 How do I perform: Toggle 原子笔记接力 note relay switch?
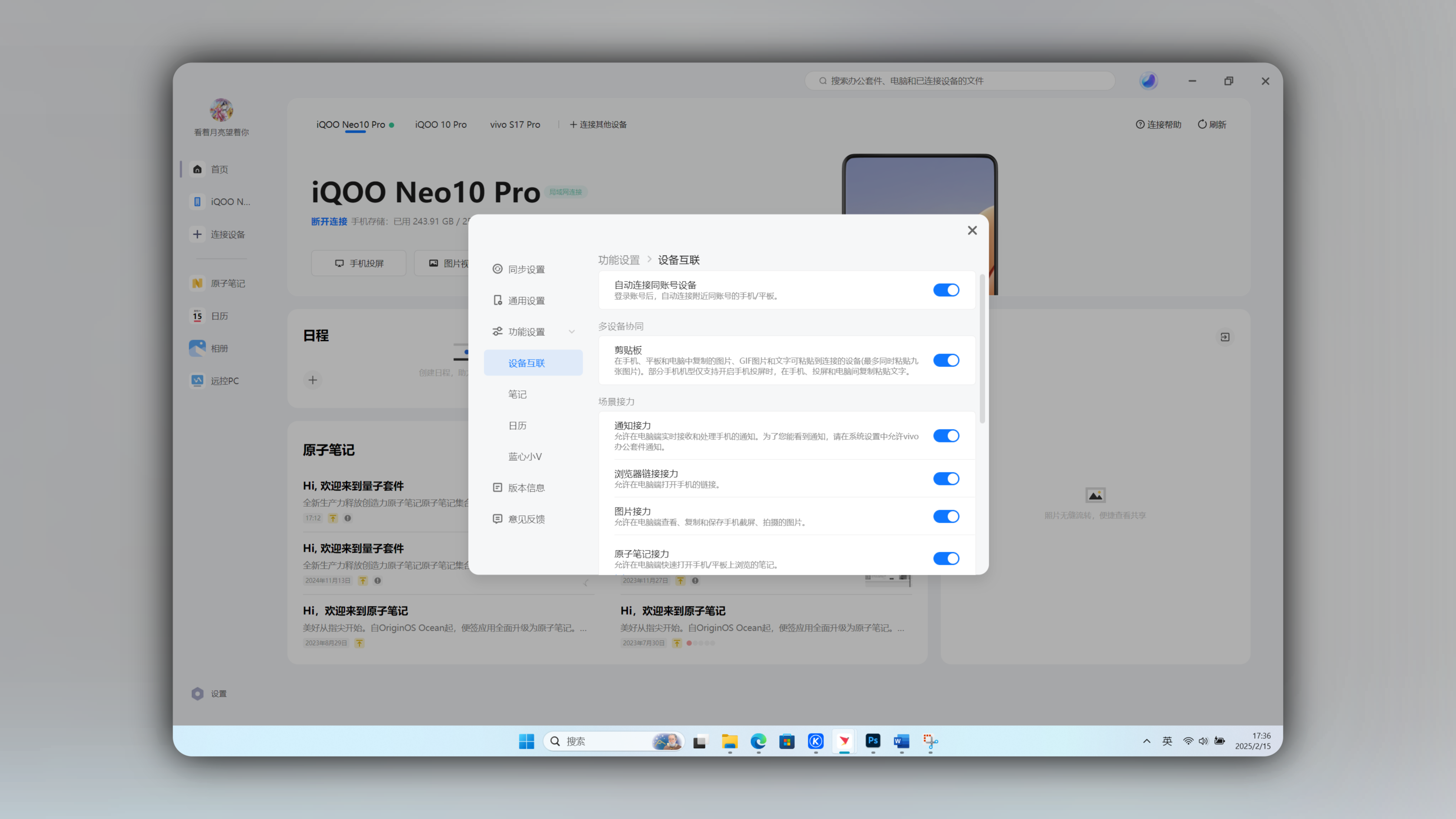click(946, 558)
